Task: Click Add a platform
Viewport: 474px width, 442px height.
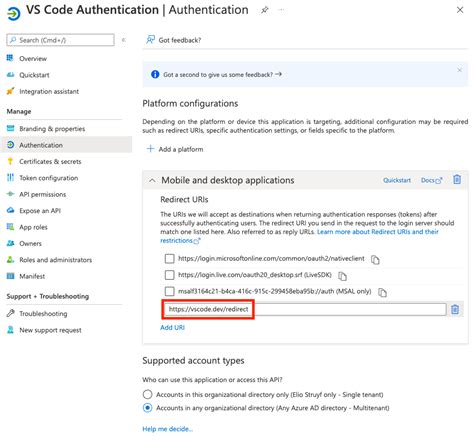Action: click(x=175, y=149)
